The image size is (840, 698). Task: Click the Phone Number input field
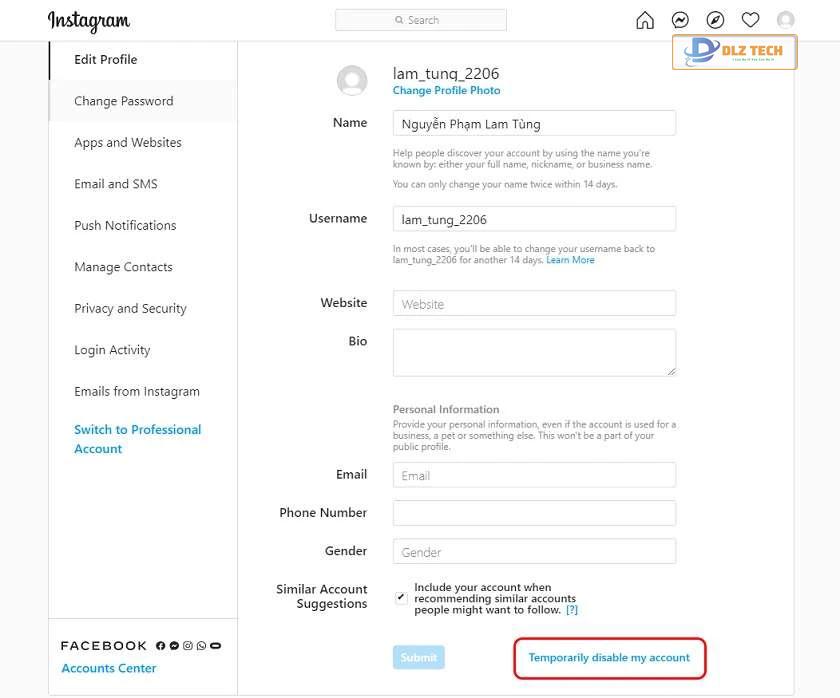(534, 513)
